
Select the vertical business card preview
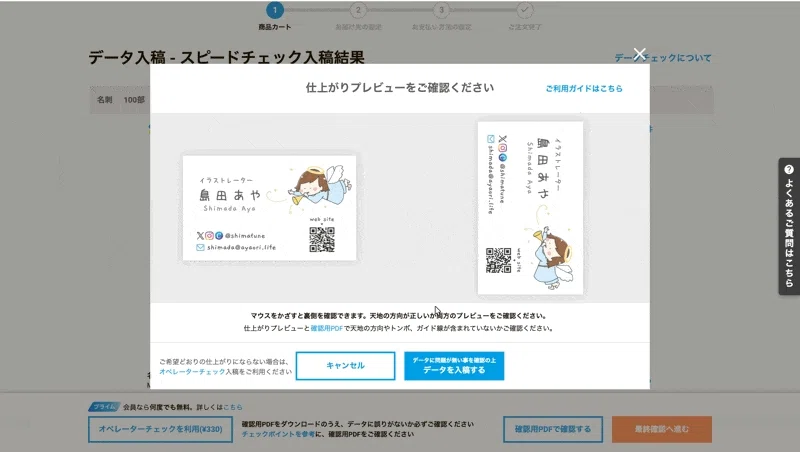tap(530, 208)
